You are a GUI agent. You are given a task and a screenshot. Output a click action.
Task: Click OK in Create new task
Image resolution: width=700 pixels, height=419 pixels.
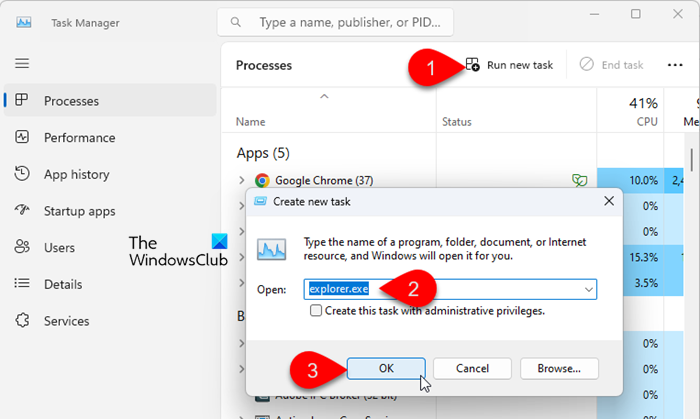[x=386, y=369]
